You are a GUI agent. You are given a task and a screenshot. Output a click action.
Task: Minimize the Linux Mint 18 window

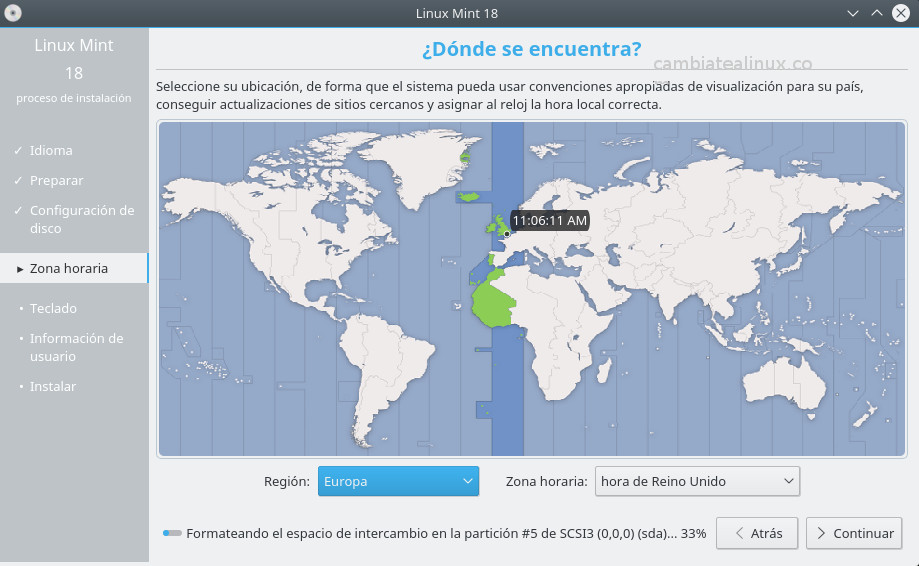pyautogui.click(x=853, y=13)
